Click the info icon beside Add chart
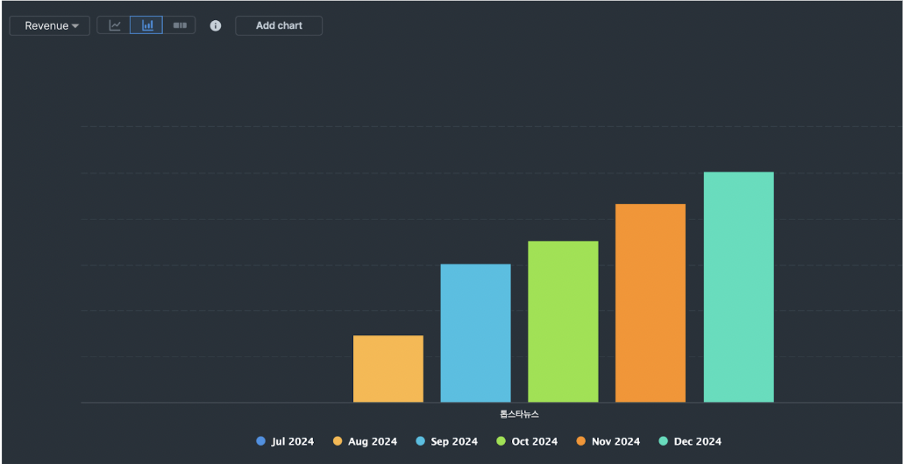 (215, 26)
